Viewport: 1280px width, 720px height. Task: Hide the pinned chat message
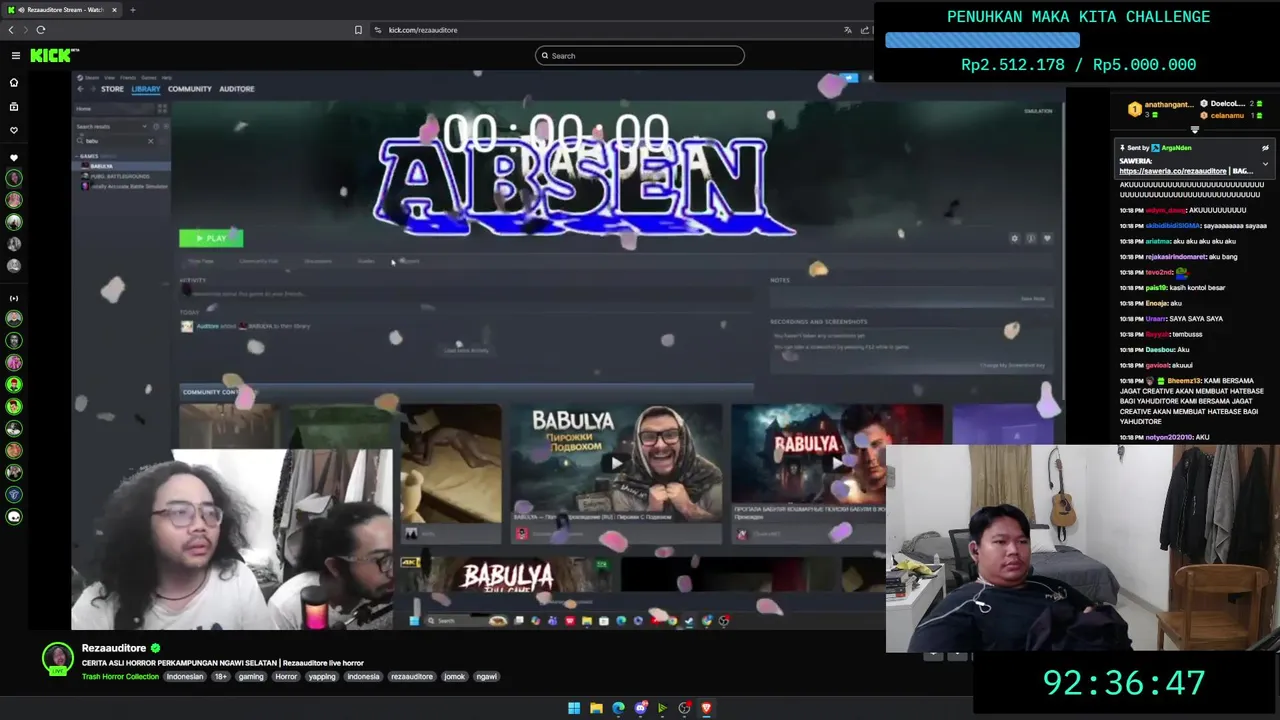coord(1265,148)
